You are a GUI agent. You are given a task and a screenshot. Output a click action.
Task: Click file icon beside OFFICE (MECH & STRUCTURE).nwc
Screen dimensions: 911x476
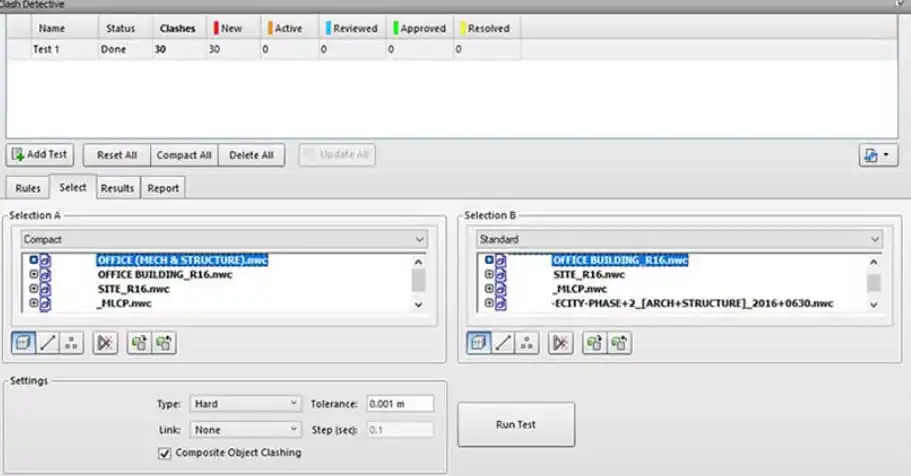coord(45,260)
